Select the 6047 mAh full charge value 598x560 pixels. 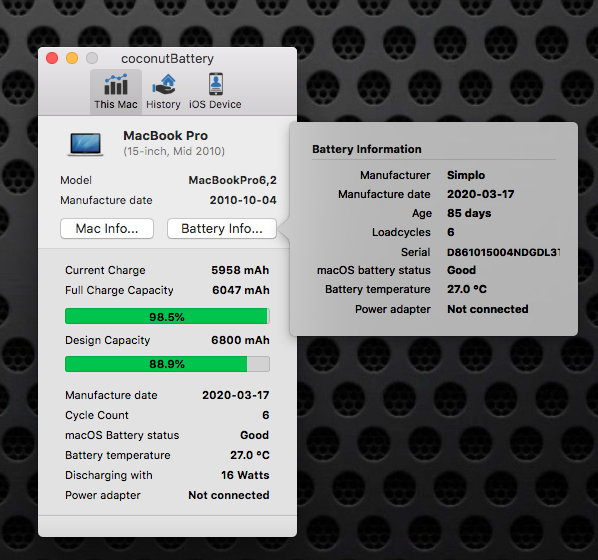pyautogui.click(x=241, y=290)
